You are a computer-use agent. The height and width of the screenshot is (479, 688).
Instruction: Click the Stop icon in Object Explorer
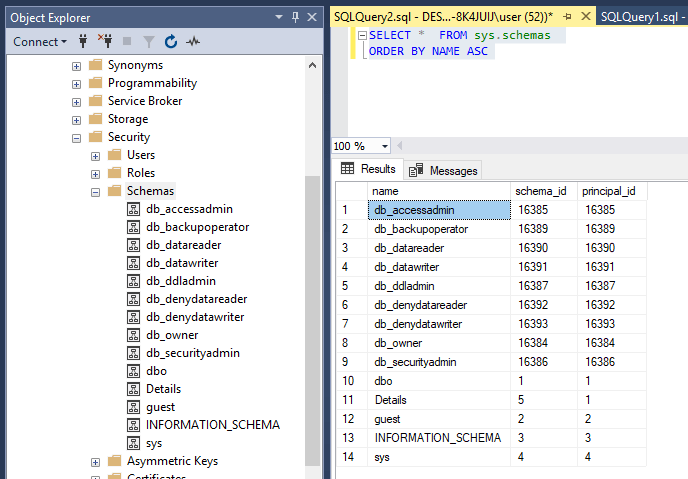[127, 42]
